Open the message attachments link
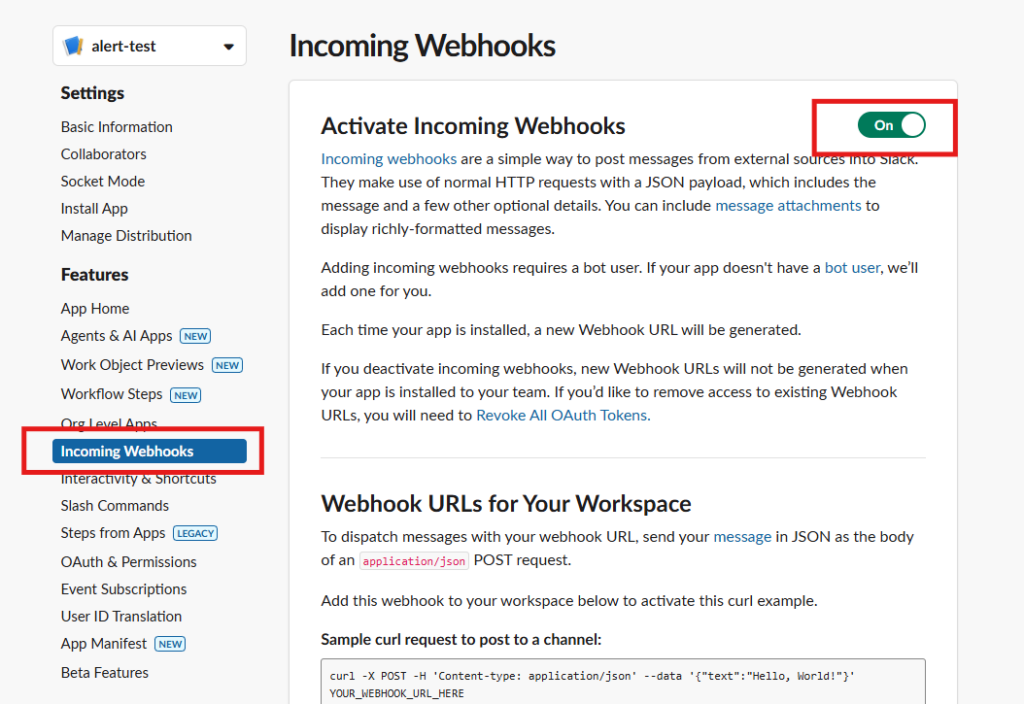 pyautogui.click(x=788, y=205)
